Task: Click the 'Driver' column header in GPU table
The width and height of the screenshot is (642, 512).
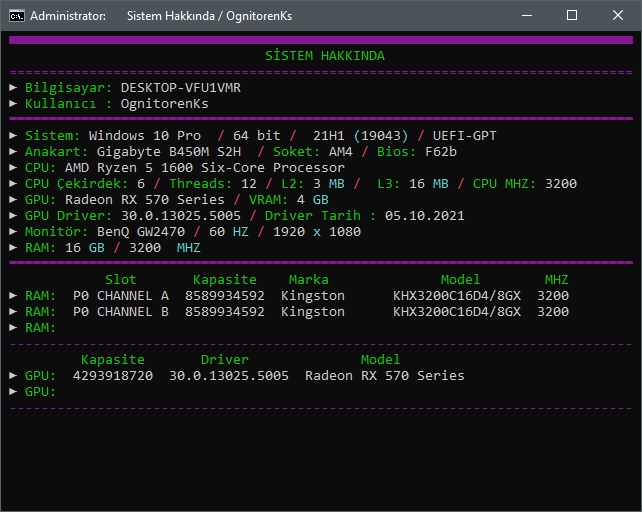Action: 224,359
